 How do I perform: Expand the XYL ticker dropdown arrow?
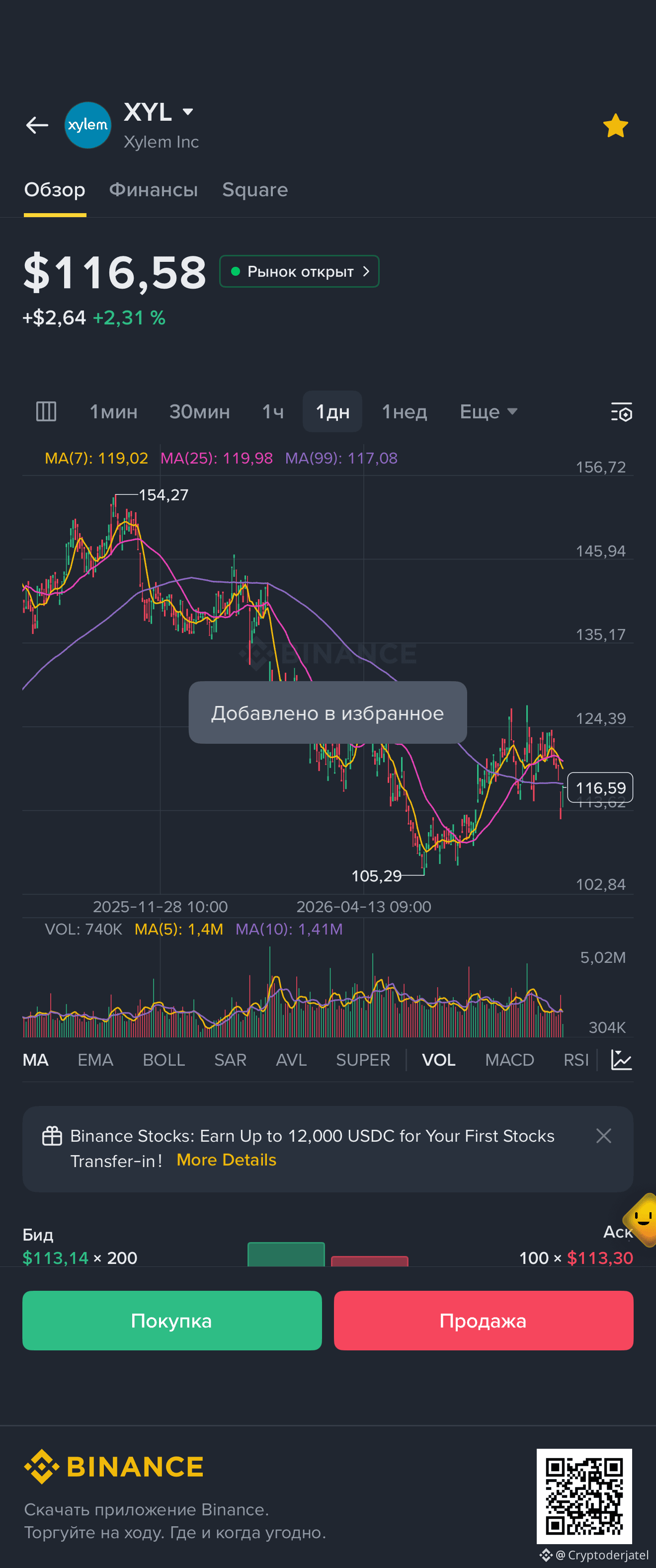point(187,112)
